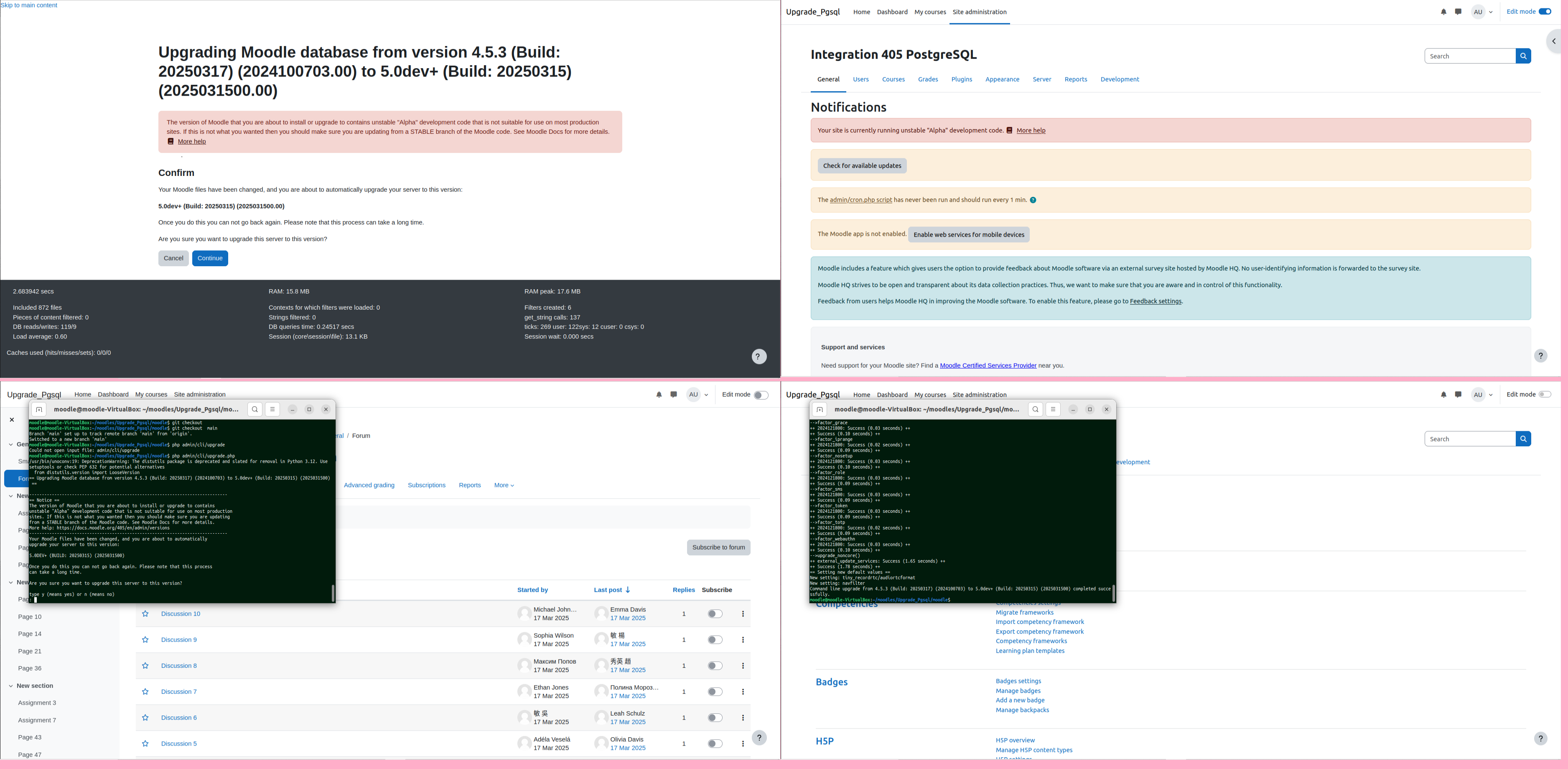The width and height of the screenshot is (1568, 769).
Task: Star Discussion 9
Action: (x=145, y=640)
